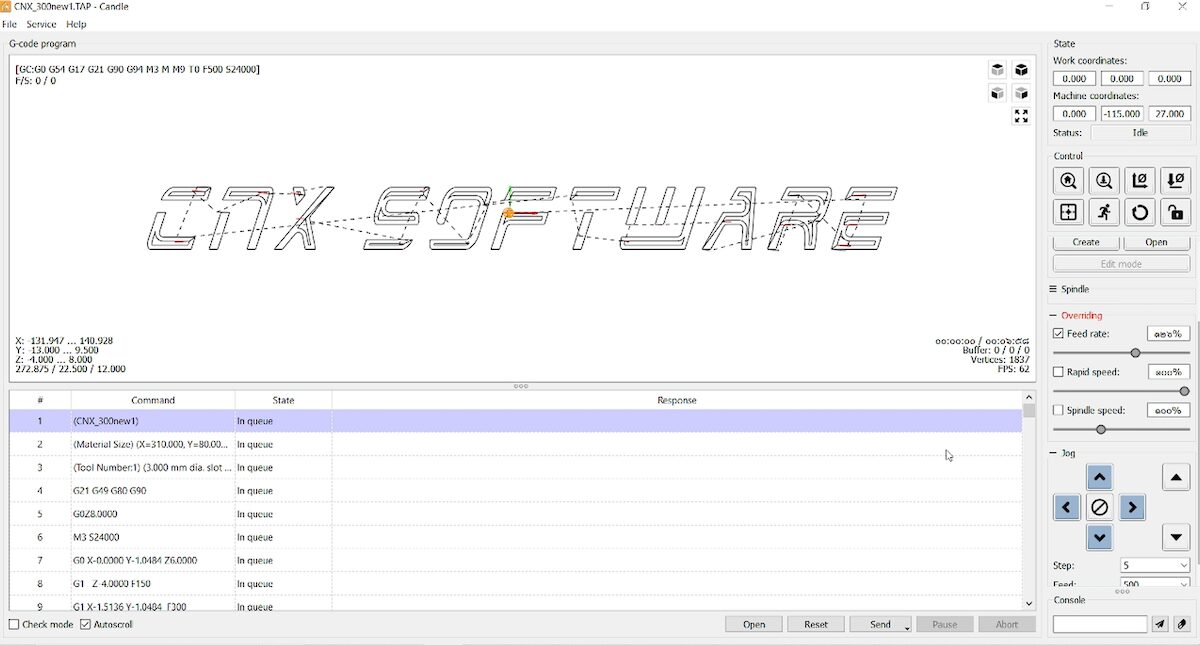
Task: Click the Home control button with magnifier icon
Action: coord(1069,181)
